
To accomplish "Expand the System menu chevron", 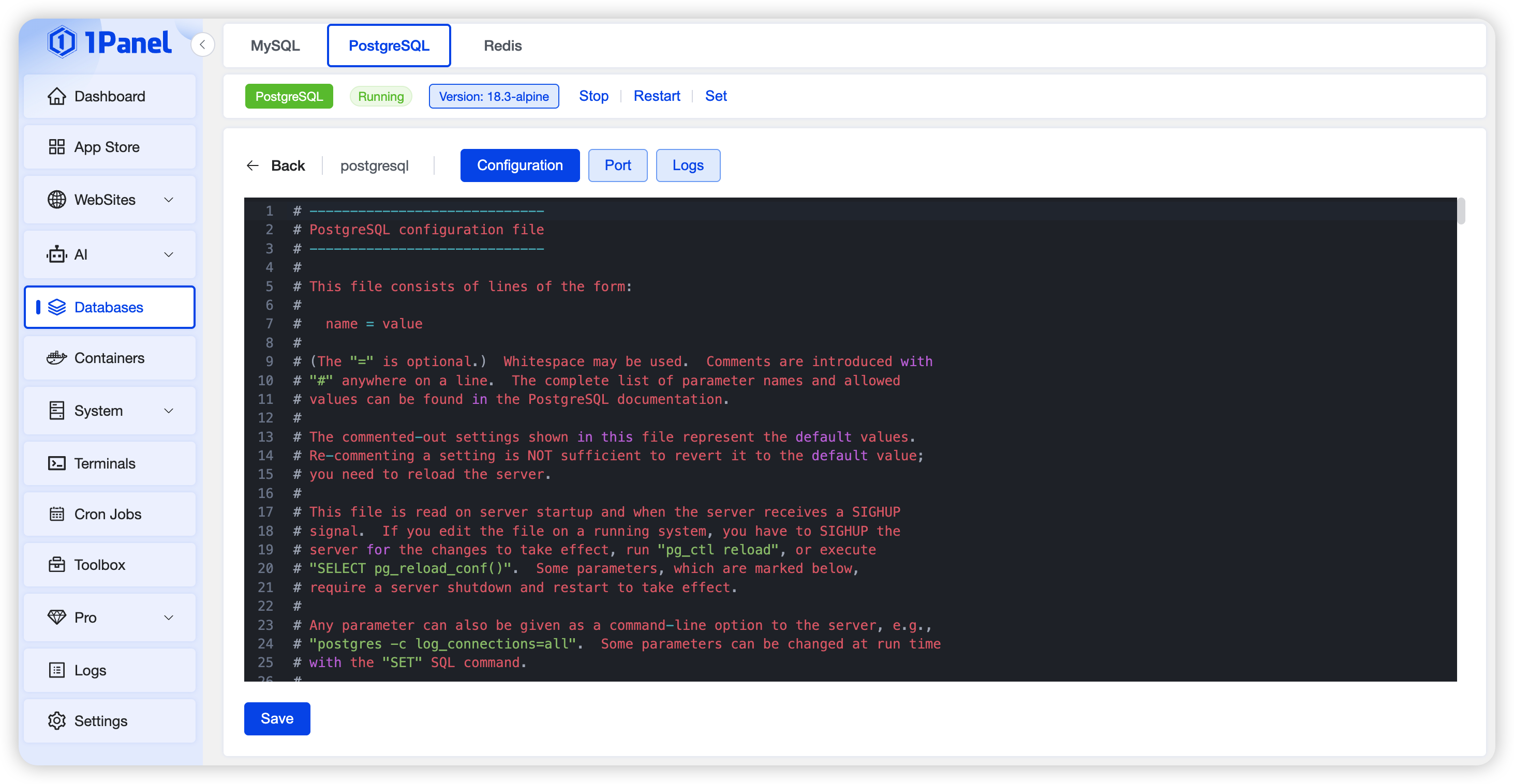I will tap(169, 411).
